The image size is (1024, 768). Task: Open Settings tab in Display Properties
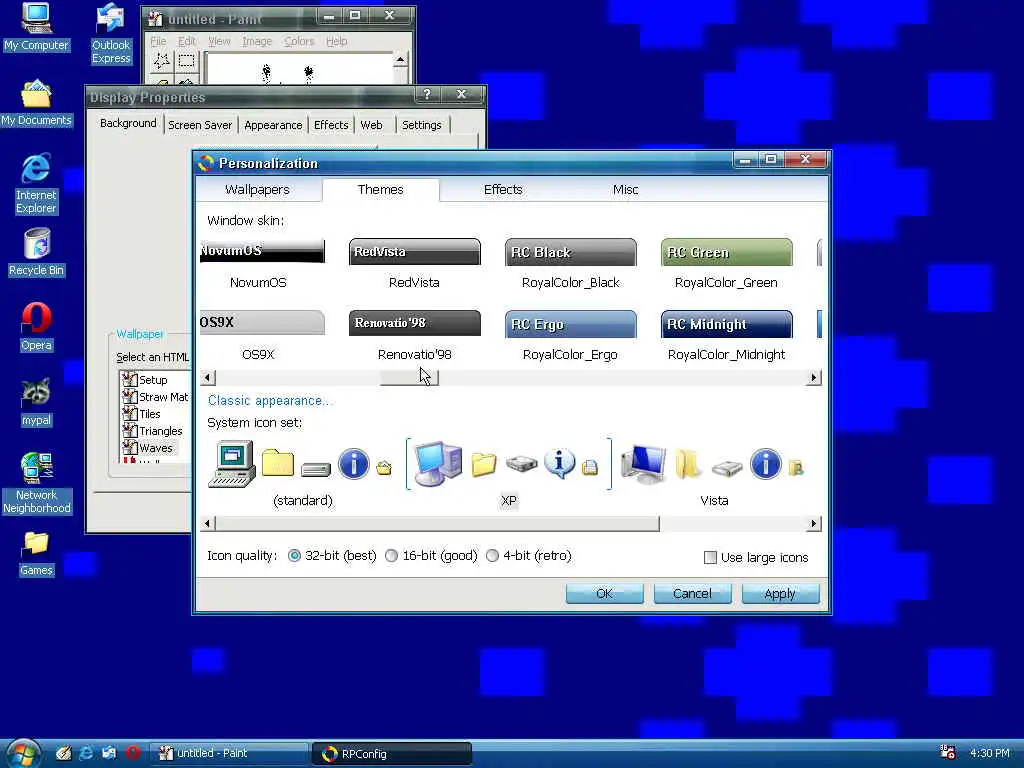pos(421,125)
